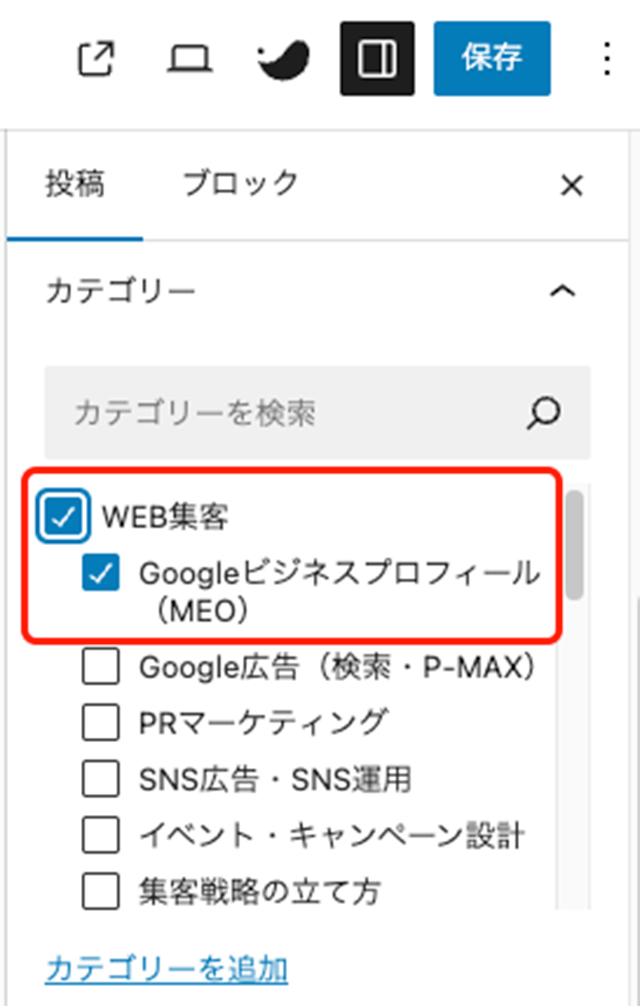Toggle the settings sidebar panel icon
The image size is (640, 1006).
click(x=377, y=59)
